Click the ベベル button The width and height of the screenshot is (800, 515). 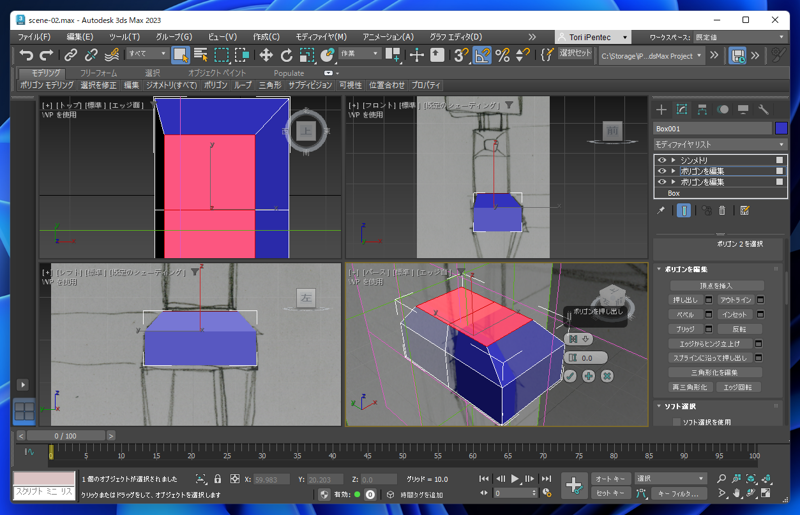coord(685,314)
